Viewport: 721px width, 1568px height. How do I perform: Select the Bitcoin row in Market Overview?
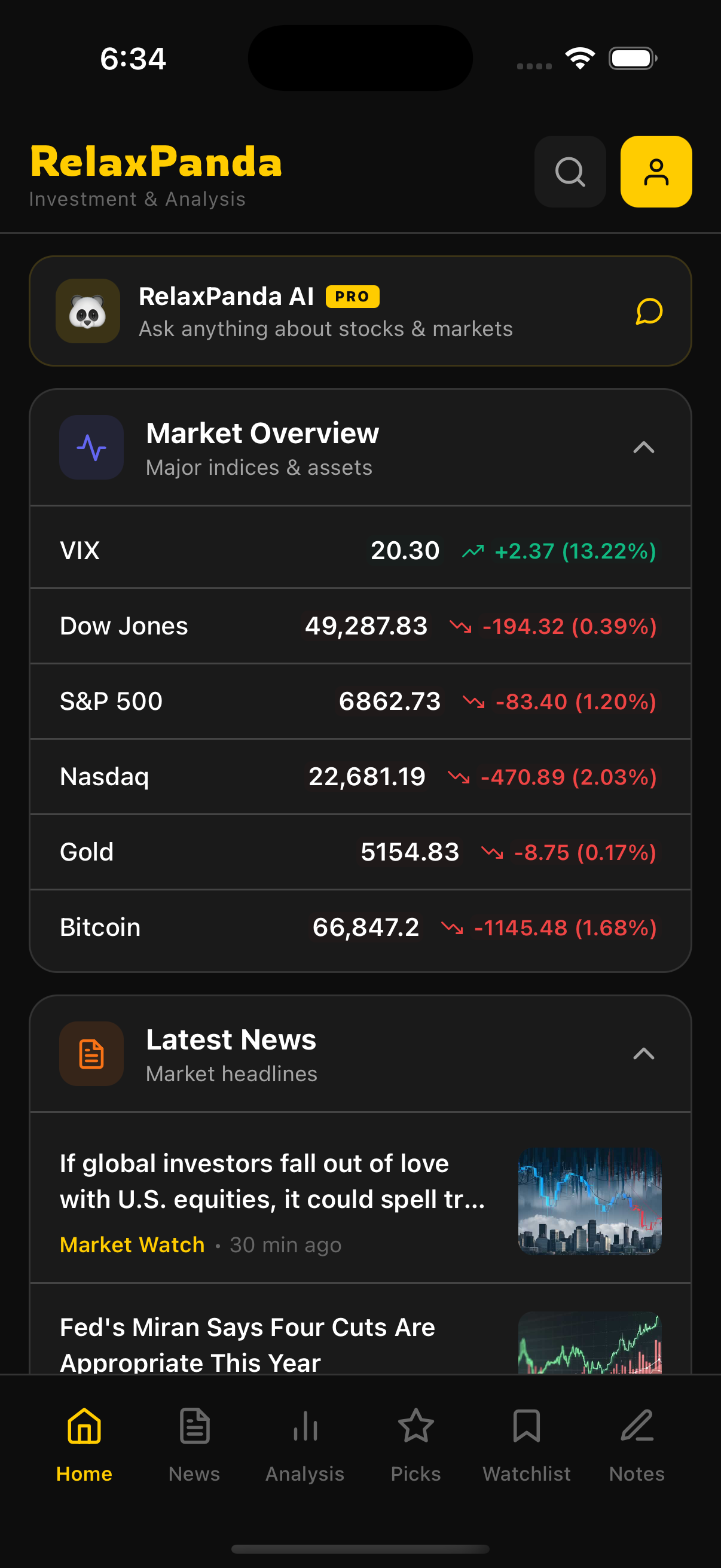click(x=360, y=928)
